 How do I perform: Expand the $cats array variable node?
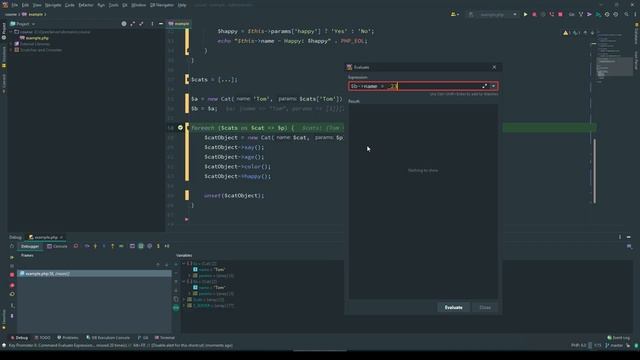pyautogui.click(x=184, y=300)
